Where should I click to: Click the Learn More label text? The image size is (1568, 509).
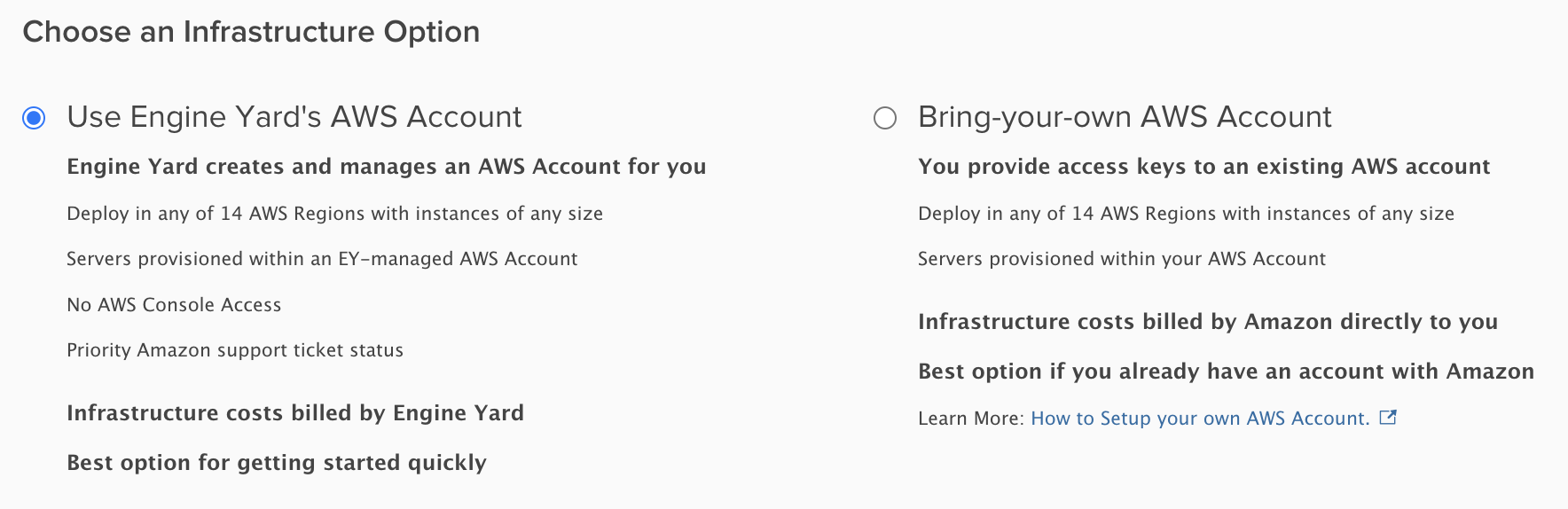970,419
